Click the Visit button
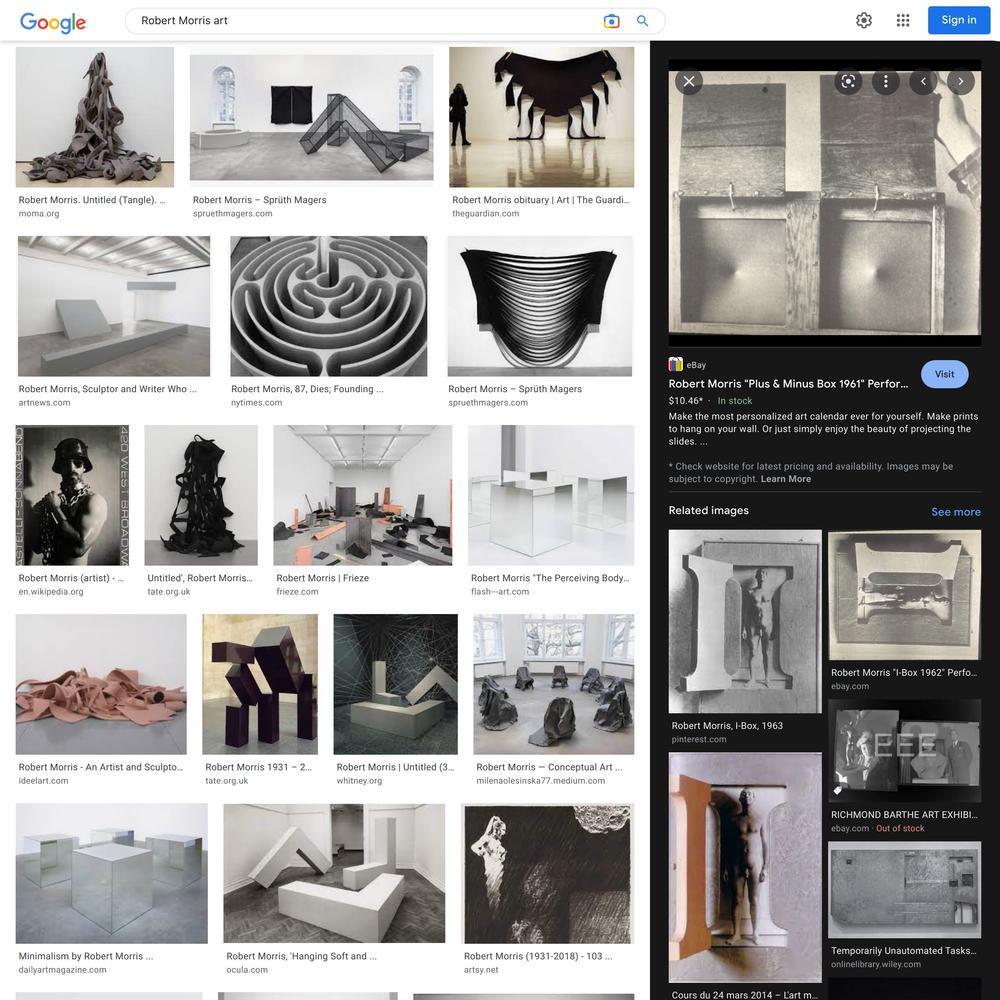The height and width of the screenshot is (1000, 1000). [x=945, y=374]
